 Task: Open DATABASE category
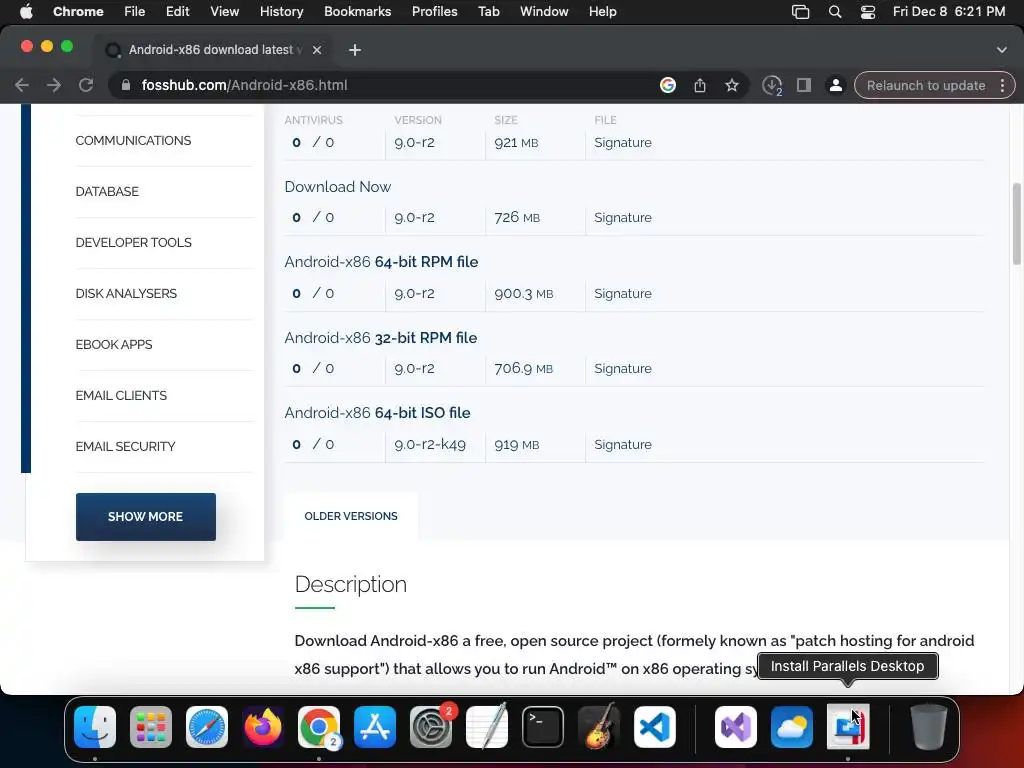pos(107,191)
